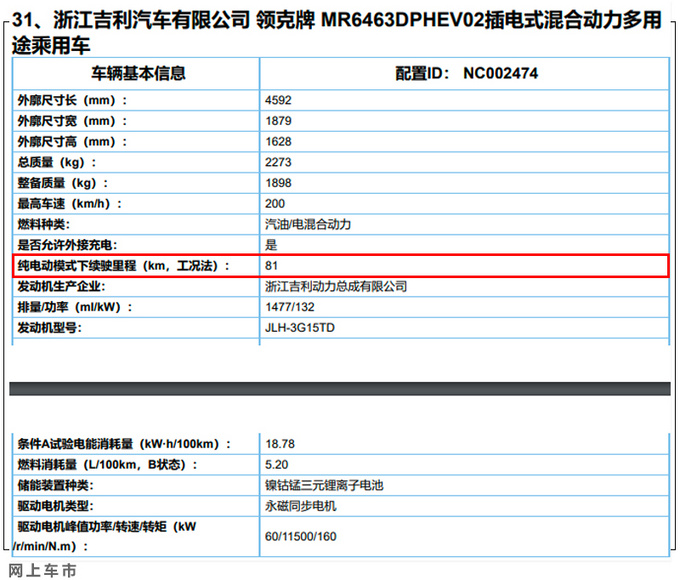Select the config ID 'NC002474'
The width and height of the screenshot is (680, 580).
coord(500,73)
